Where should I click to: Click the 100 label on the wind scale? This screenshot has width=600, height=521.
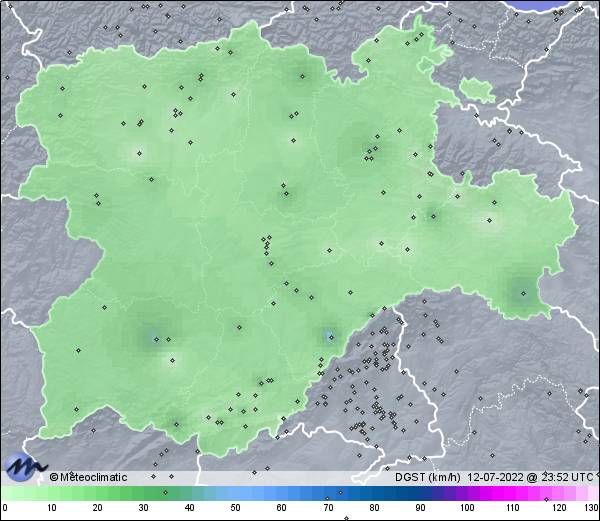(467, 508)
